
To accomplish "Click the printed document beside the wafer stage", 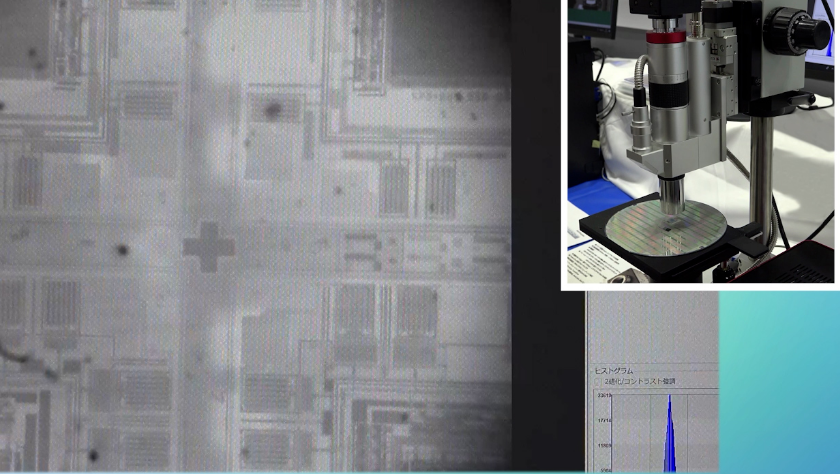I will tap(592, 264).
